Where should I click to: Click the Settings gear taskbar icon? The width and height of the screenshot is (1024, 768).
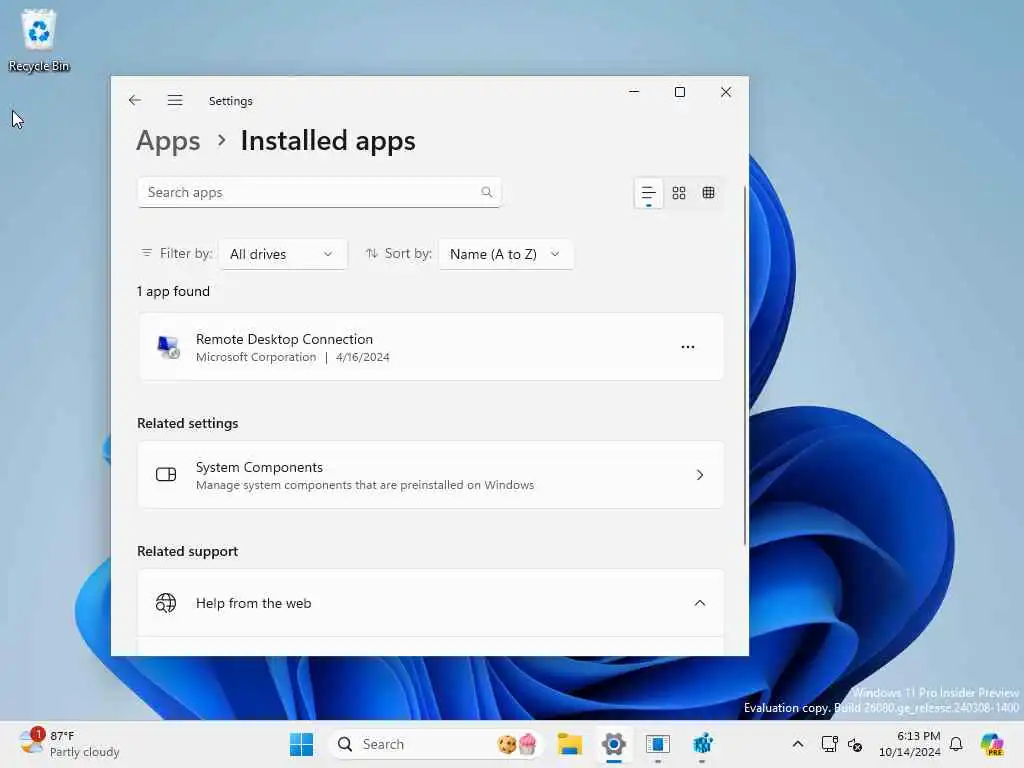tap(613, 744)
